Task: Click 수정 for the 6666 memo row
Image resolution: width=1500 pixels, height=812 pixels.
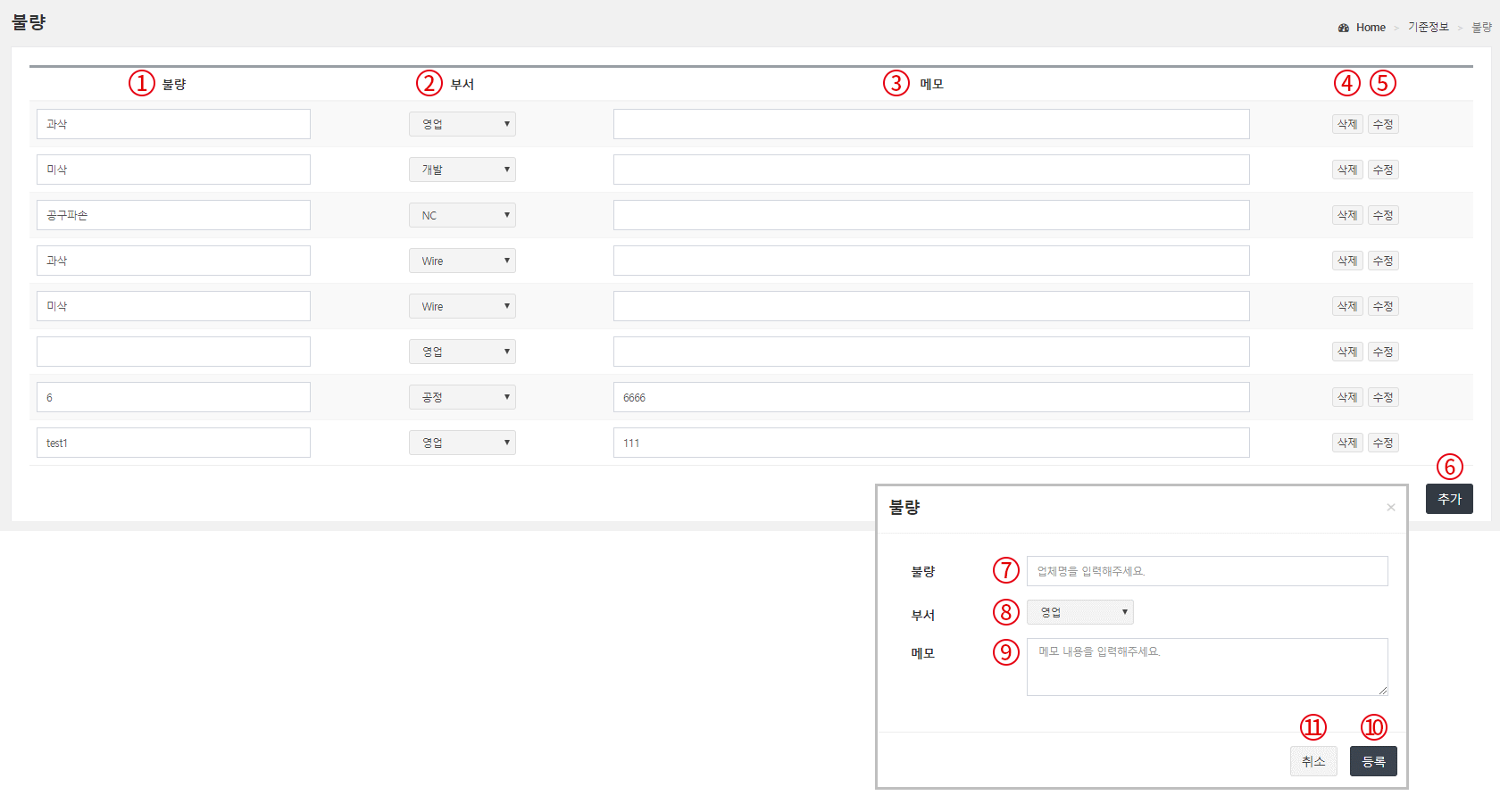Action: (x=1383, y=397)
